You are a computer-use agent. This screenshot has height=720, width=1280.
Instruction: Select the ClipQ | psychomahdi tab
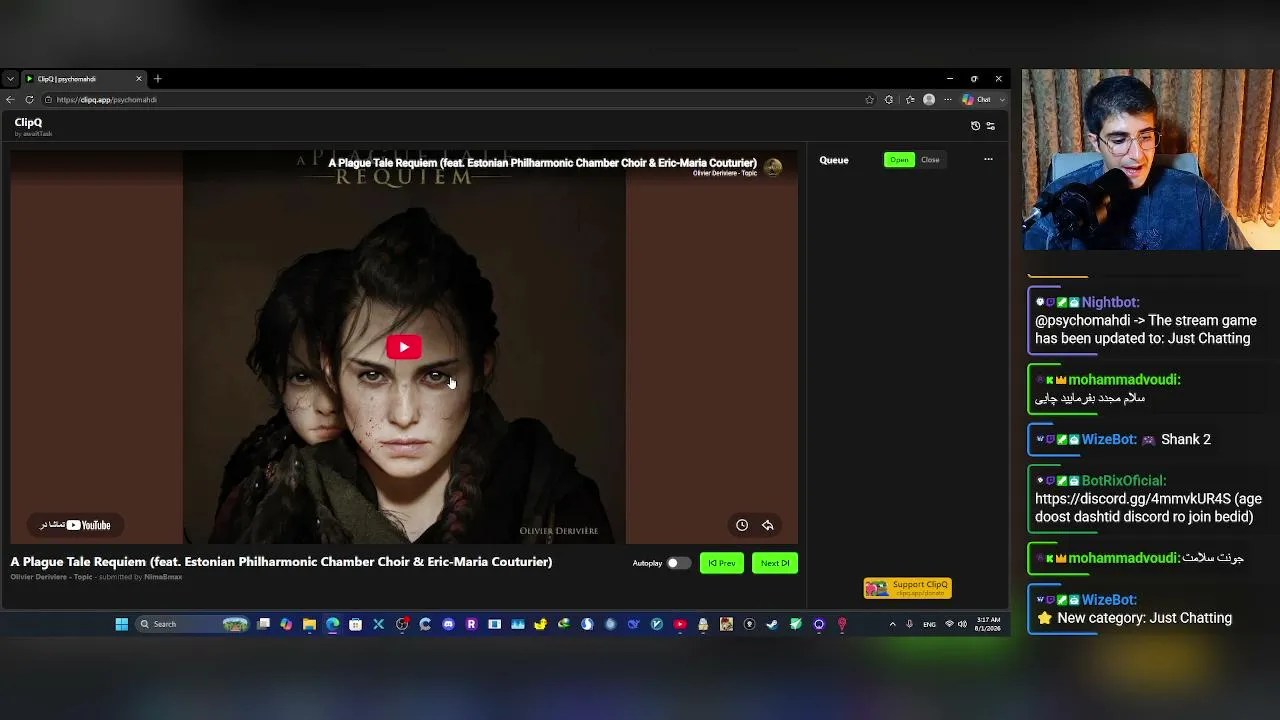(x=83, y=79)
